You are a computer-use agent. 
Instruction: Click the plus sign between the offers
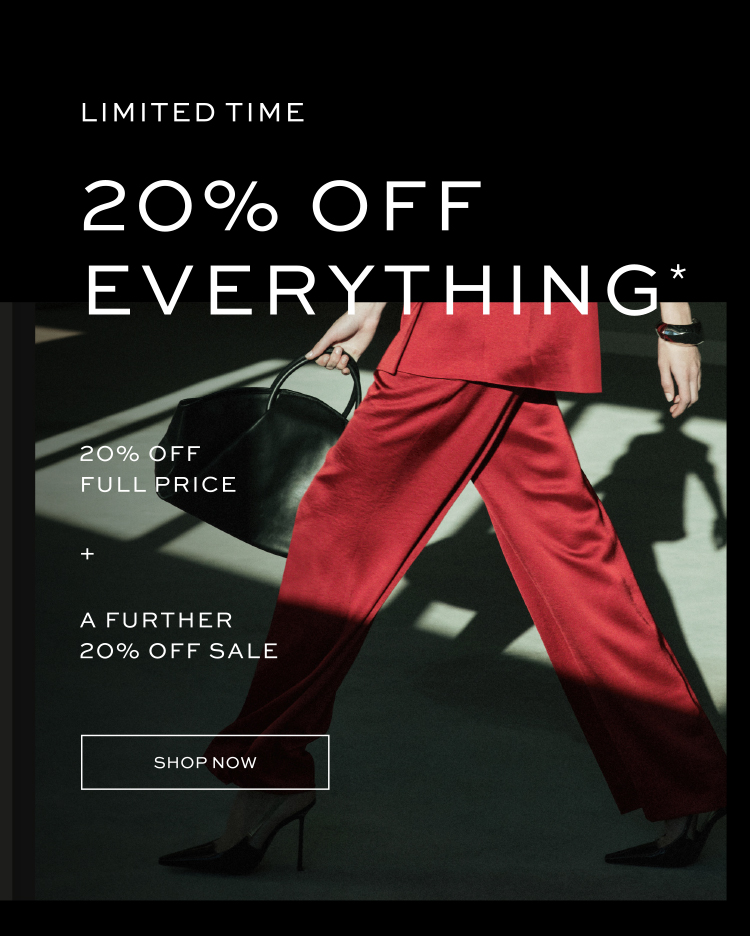[x=87, y=554]
